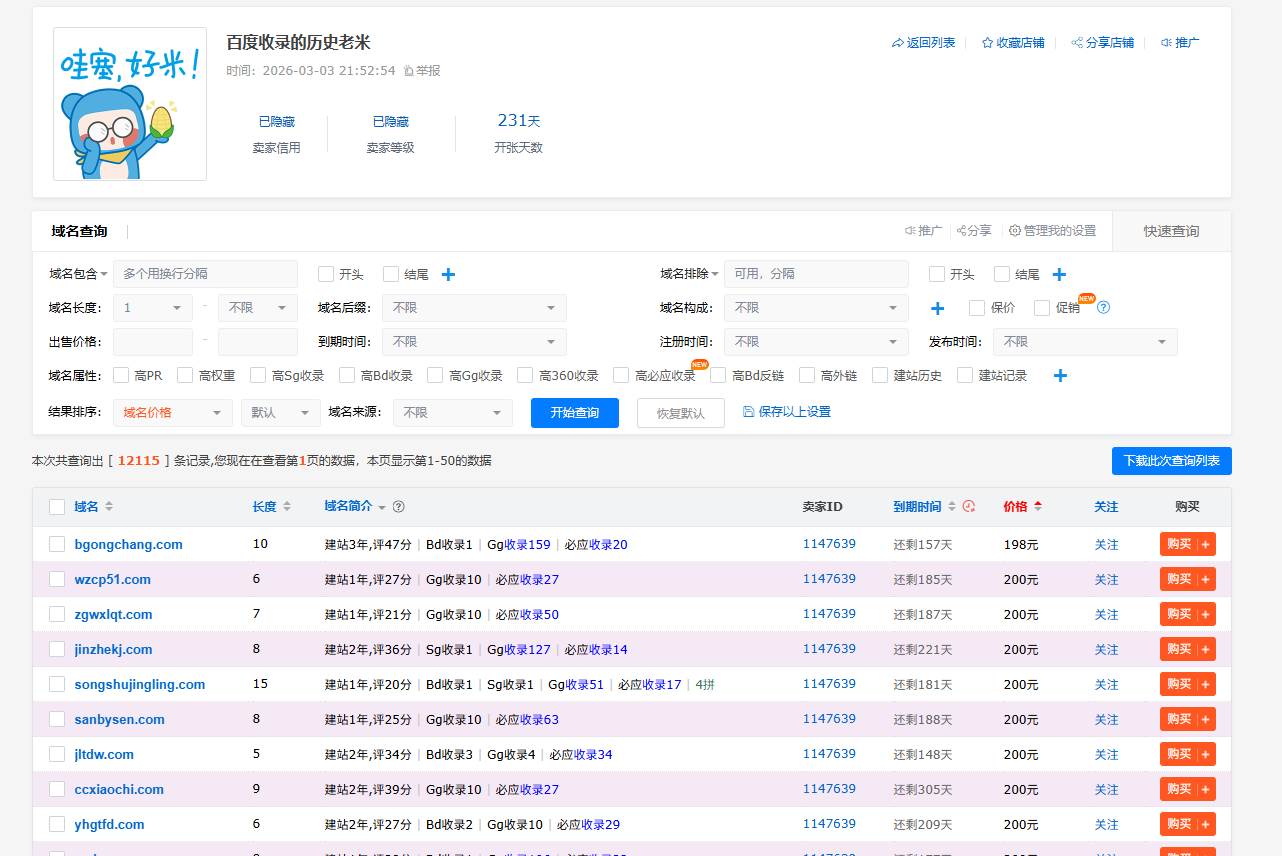The image size is (1282, 856).
Task: Click the plus icon beside 域名构成 dropdown
Action: 937,308
